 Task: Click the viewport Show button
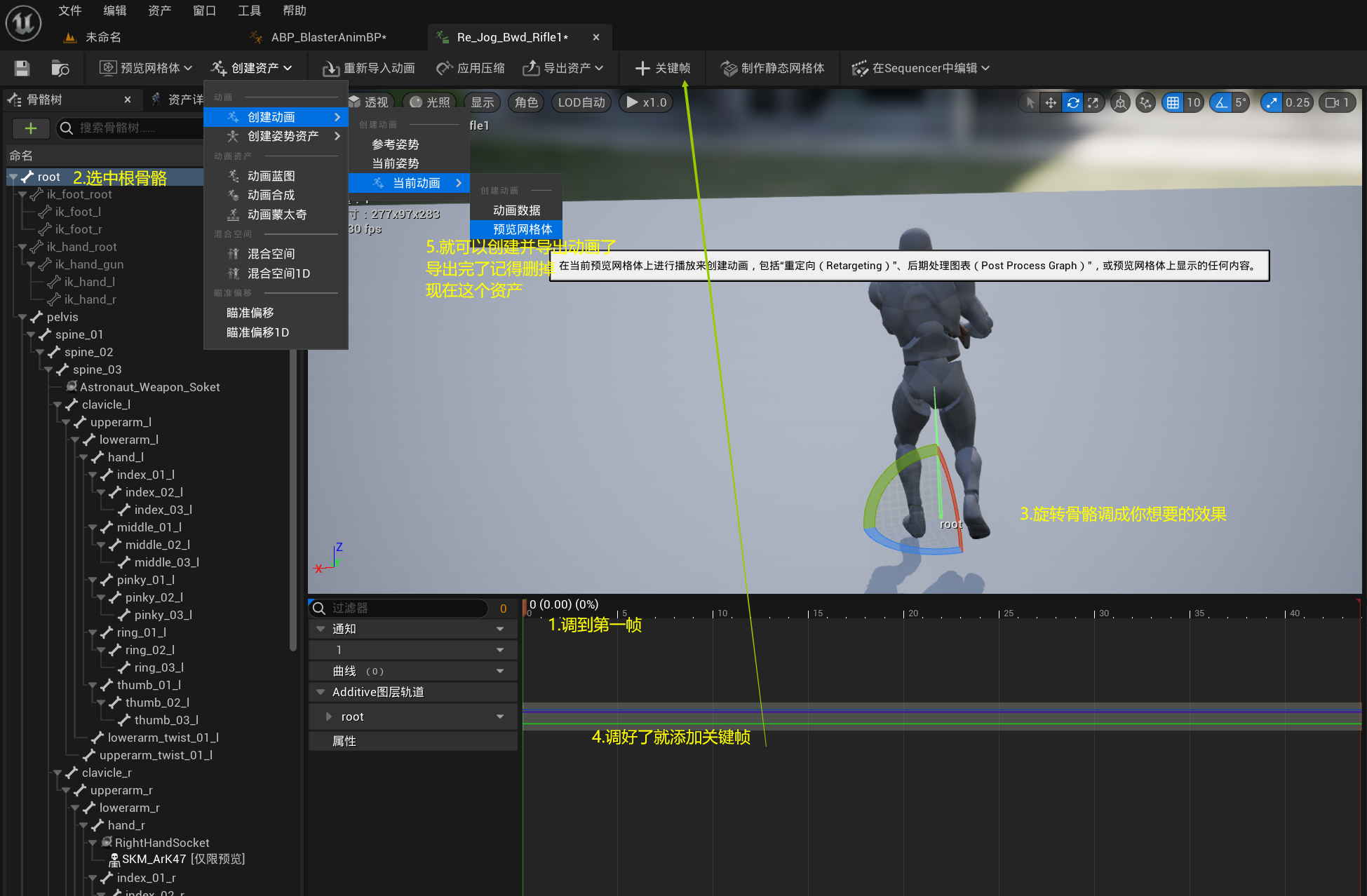click(x=482, y=102)
